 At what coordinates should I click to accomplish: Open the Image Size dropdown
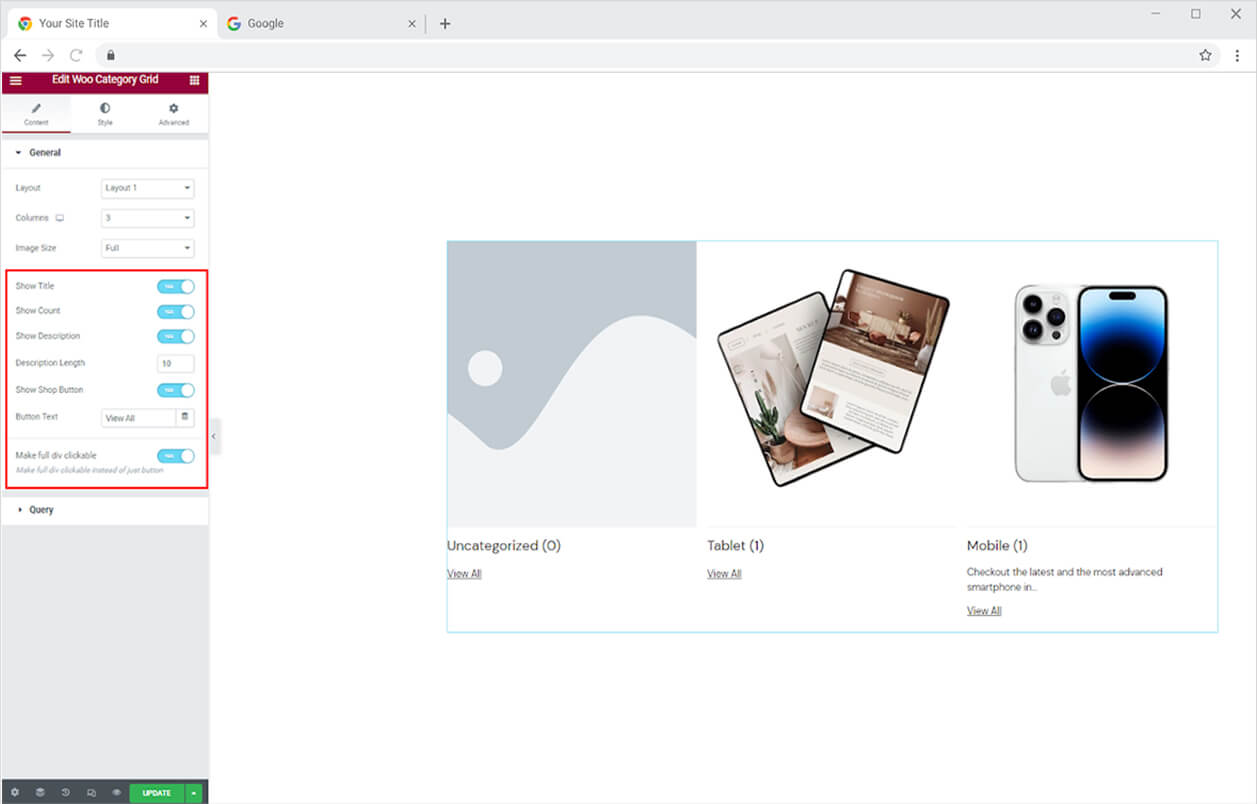[x=148, y=248]
